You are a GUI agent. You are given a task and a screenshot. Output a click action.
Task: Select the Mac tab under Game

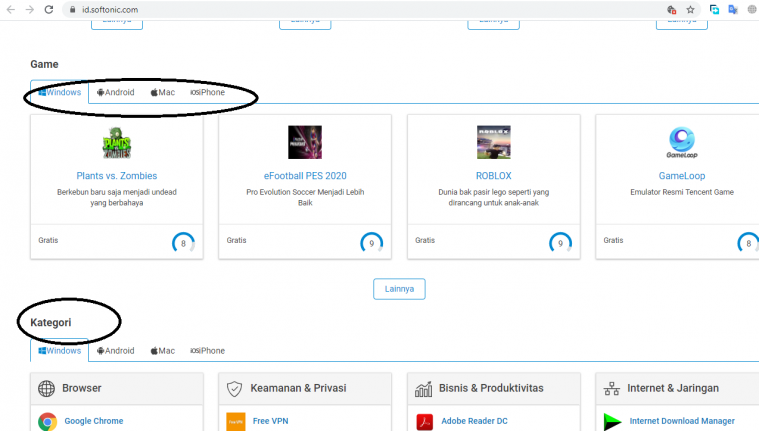(x=163, y=92)
